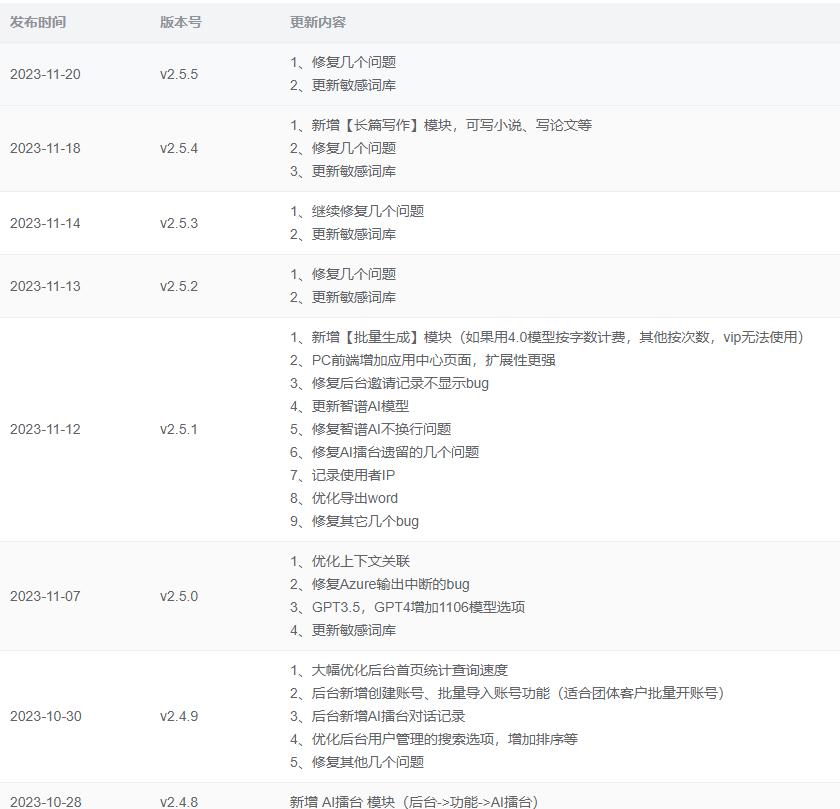The image size is (840, 809).
Task: Click the 发布时间 column header
Action: 38,22
